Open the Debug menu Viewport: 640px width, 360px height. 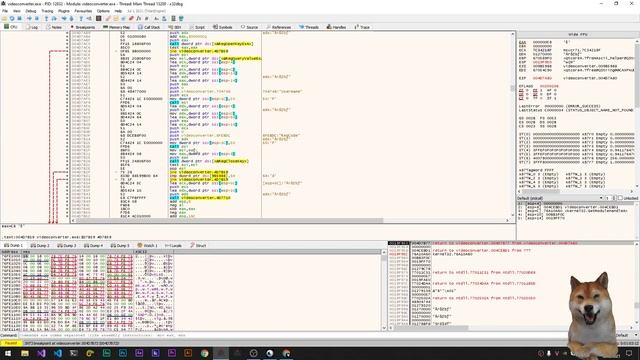pyautogui.click(x=31, y=11)
